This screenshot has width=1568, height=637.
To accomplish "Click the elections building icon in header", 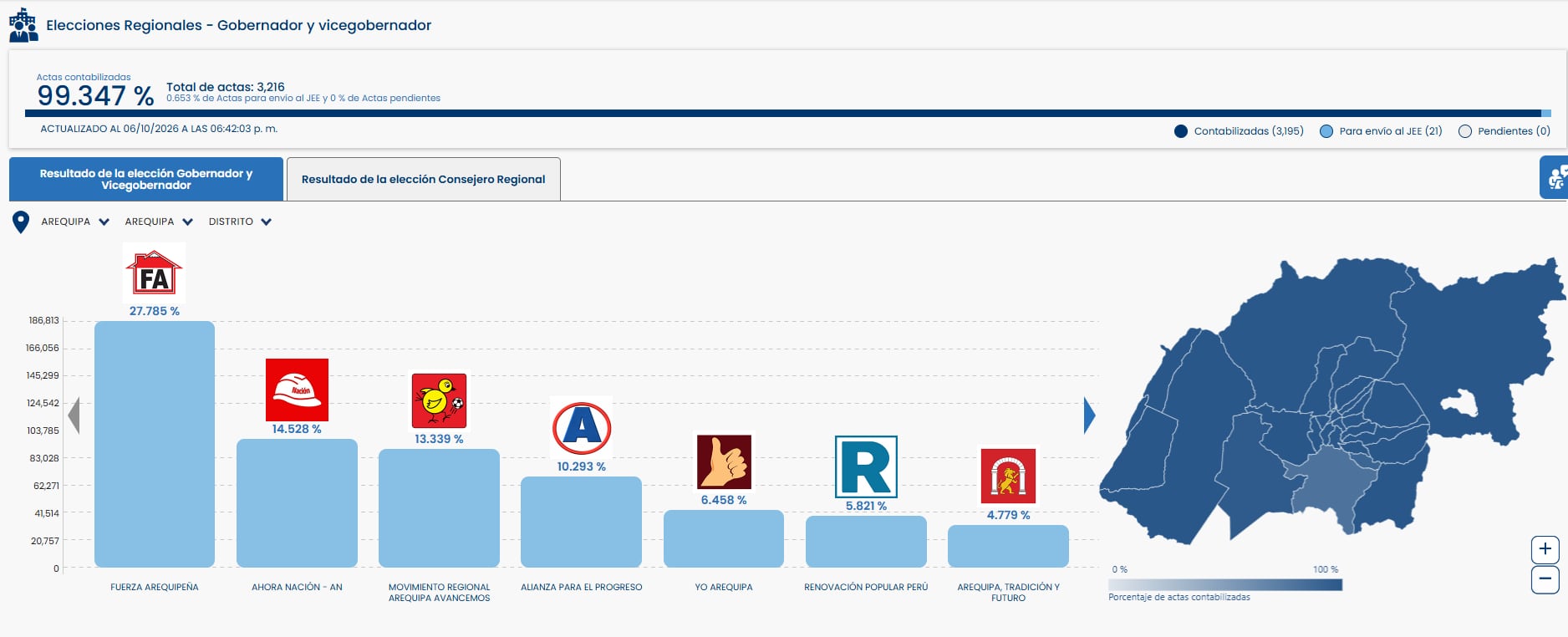I will click(23, 25).
